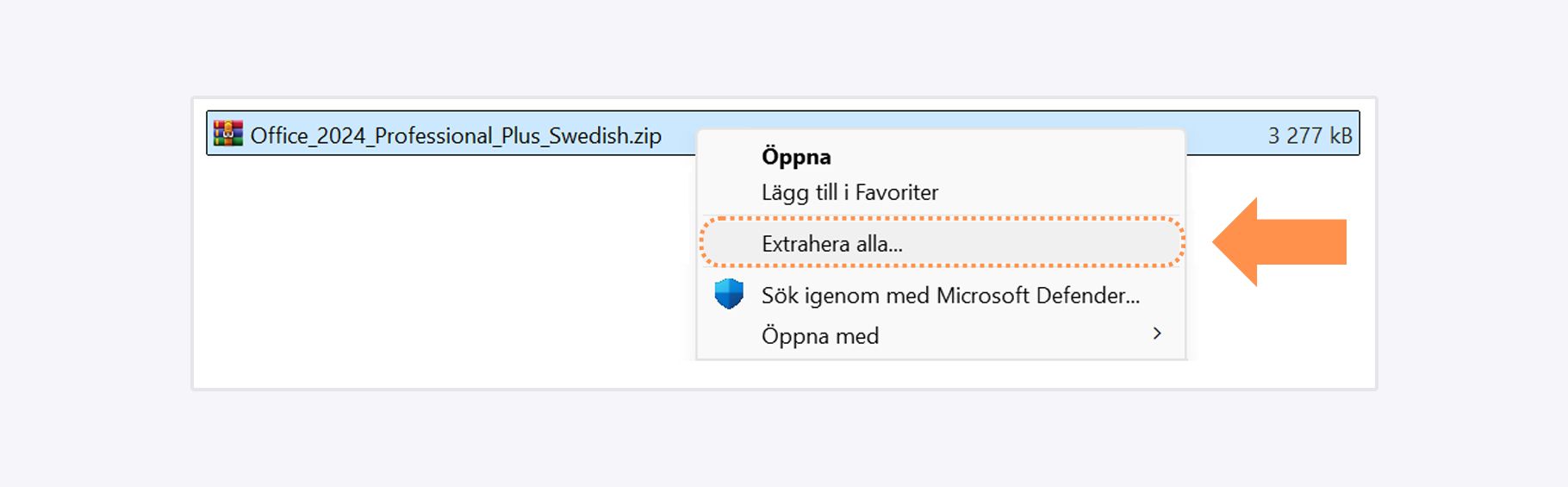Click the blue Microsoft Defender shield icon

click(729, 294)
